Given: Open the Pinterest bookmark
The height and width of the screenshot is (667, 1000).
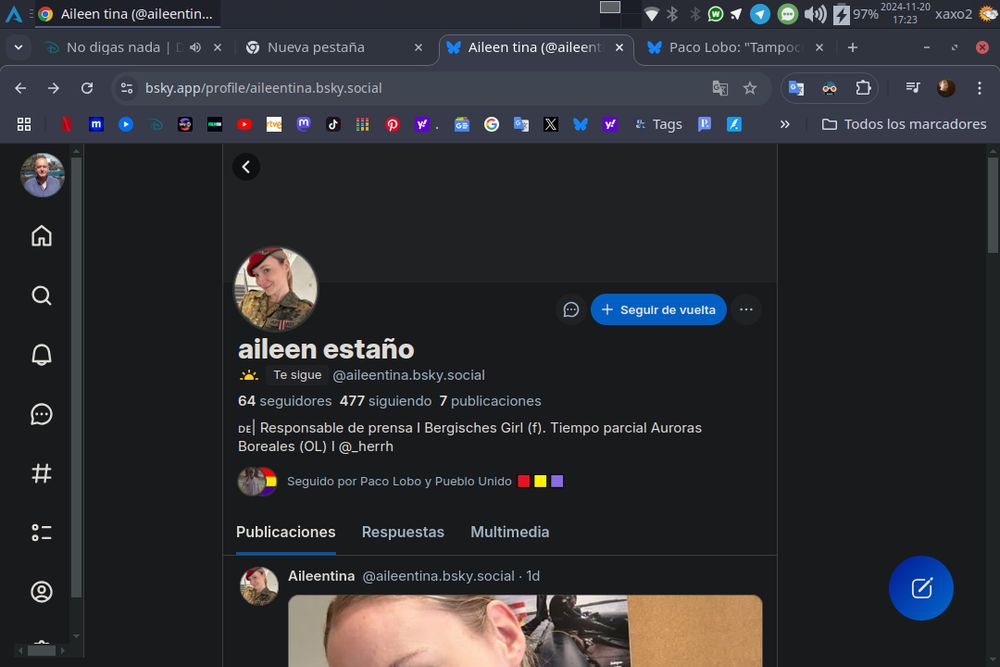Looking at the screenshot, I should pos(392,124).
